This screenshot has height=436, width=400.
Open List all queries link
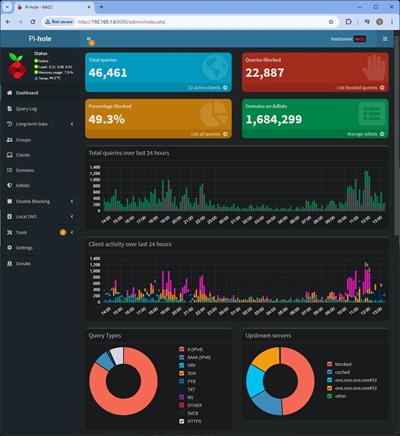(209, 134)
